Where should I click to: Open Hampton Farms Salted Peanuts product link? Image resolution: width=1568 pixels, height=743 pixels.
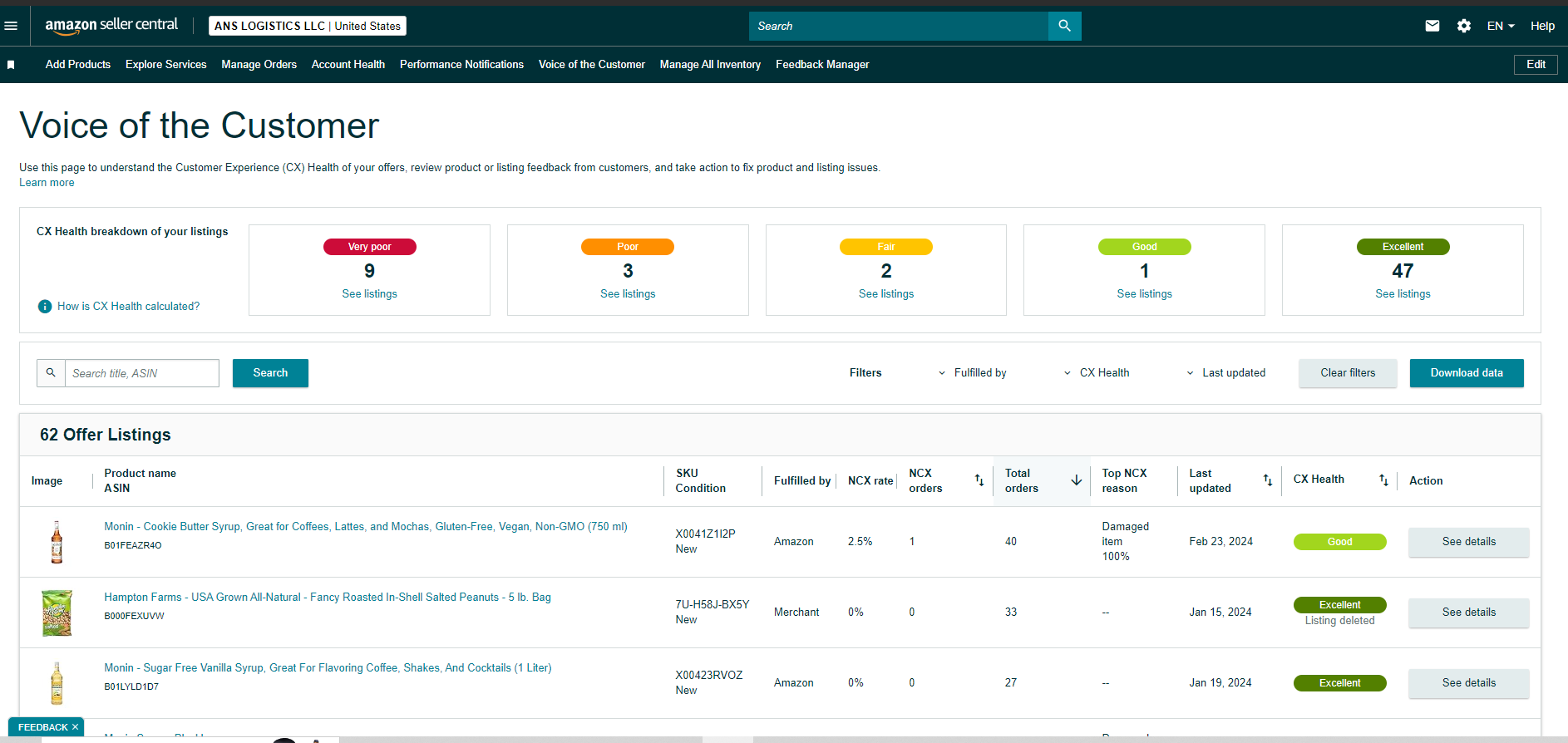(x=328, y=598)
